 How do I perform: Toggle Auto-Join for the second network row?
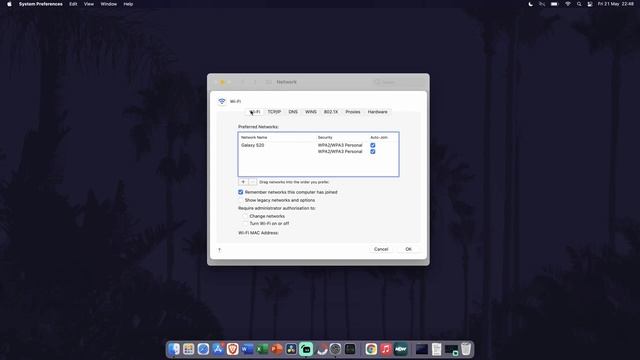(x=373, y=151)
